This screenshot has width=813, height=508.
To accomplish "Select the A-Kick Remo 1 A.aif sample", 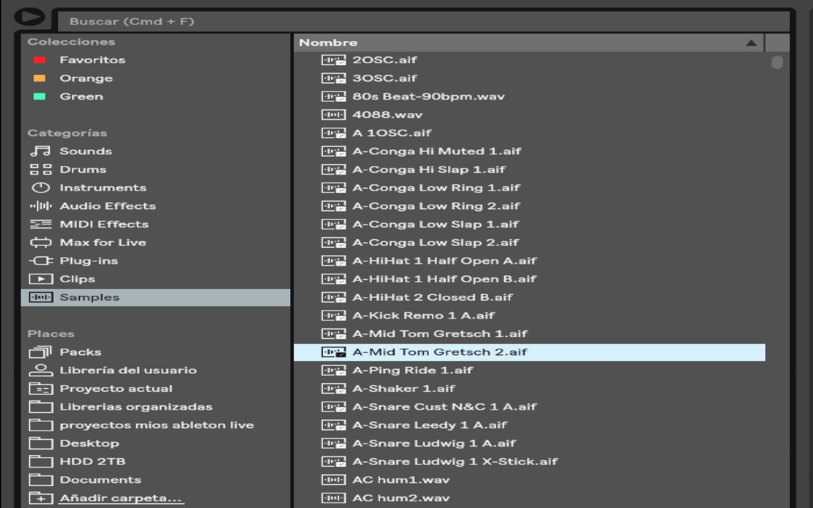I will (x=423, y=316).
